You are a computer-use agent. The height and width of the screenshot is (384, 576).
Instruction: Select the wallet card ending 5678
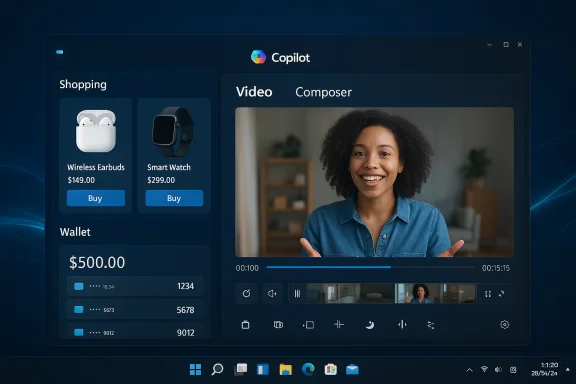click(135, 310)
